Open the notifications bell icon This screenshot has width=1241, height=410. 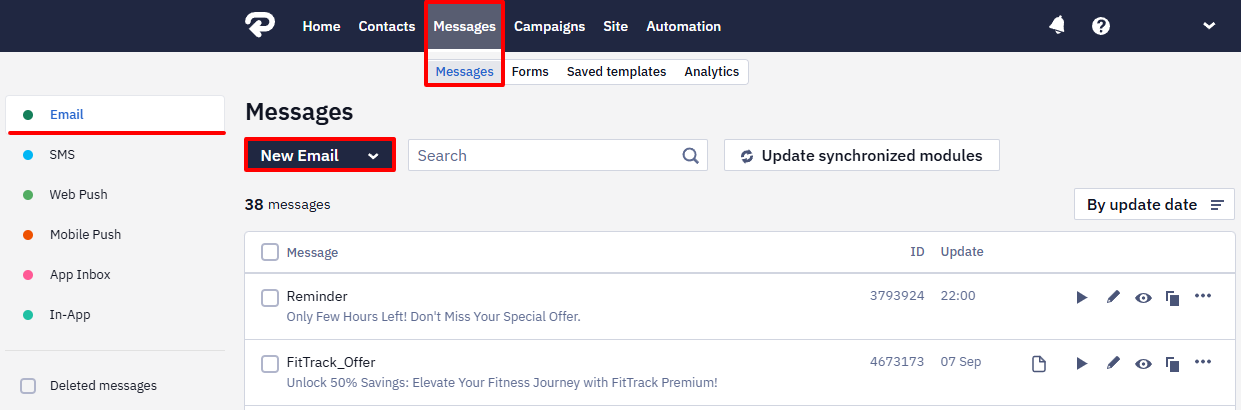click(1057, 26)
